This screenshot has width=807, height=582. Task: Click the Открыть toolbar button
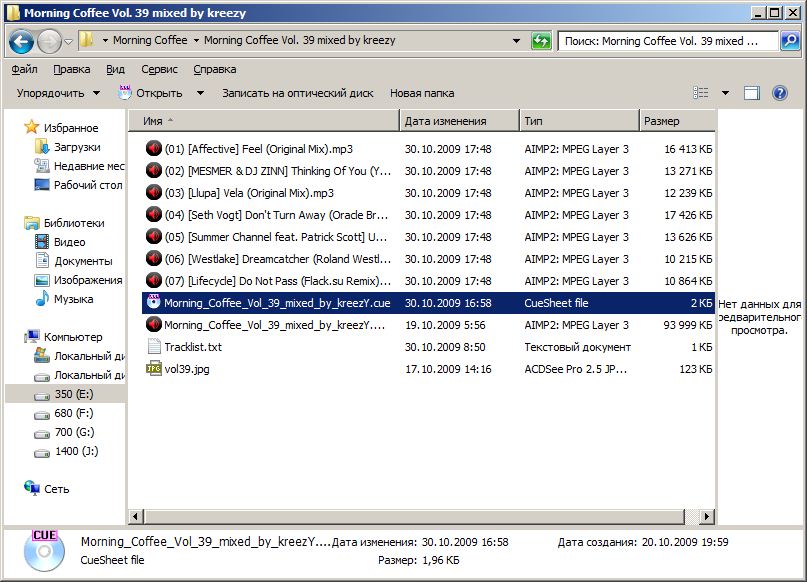tap(151, 93)
